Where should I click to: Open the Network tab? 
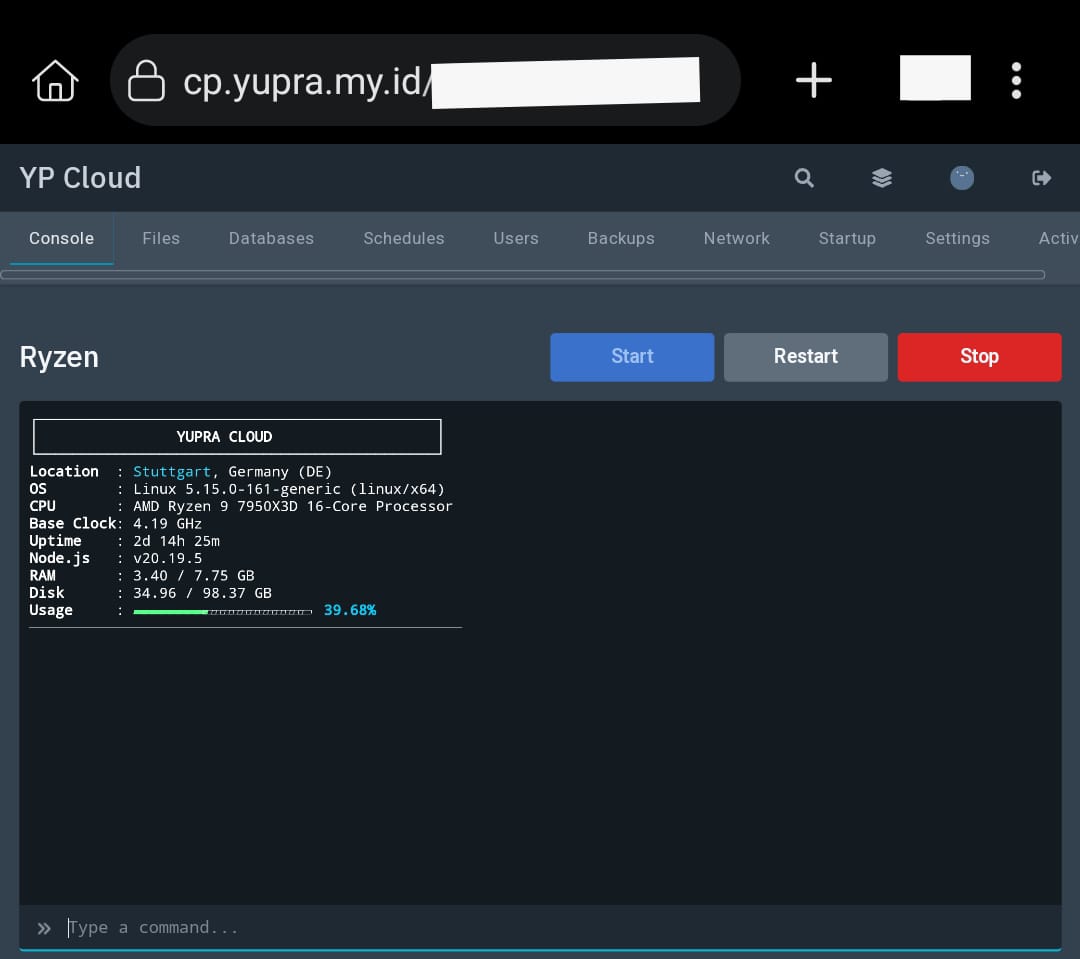[x=736, y=238]
